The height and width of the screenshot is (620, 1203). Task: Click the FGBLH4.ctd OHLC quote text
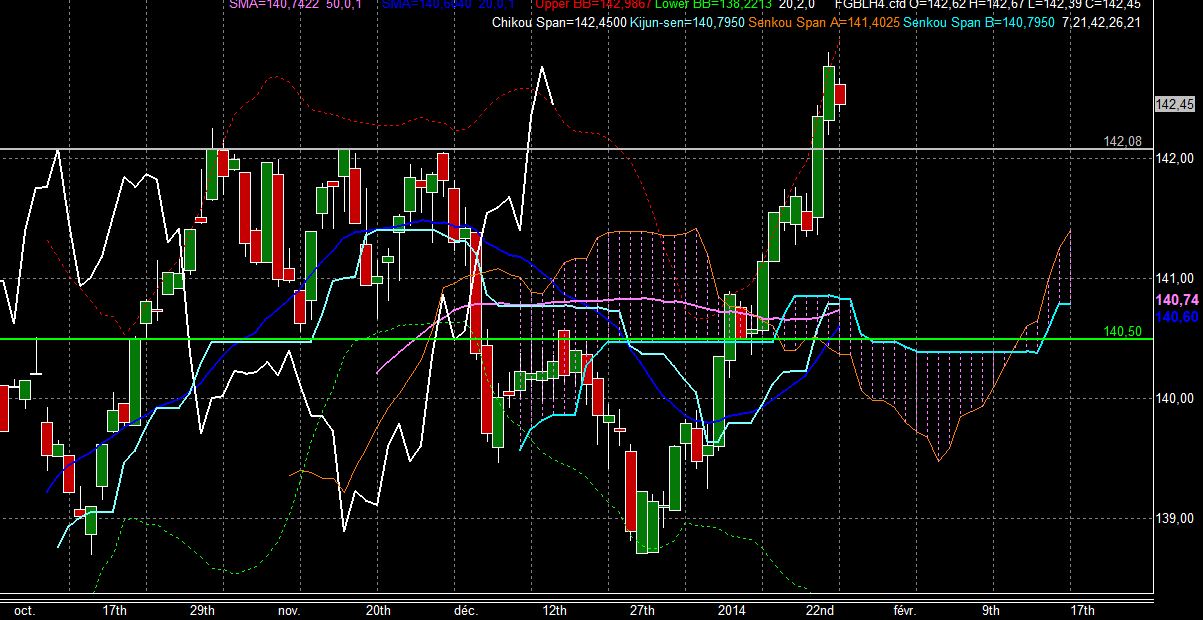click(x=987, y=5)
